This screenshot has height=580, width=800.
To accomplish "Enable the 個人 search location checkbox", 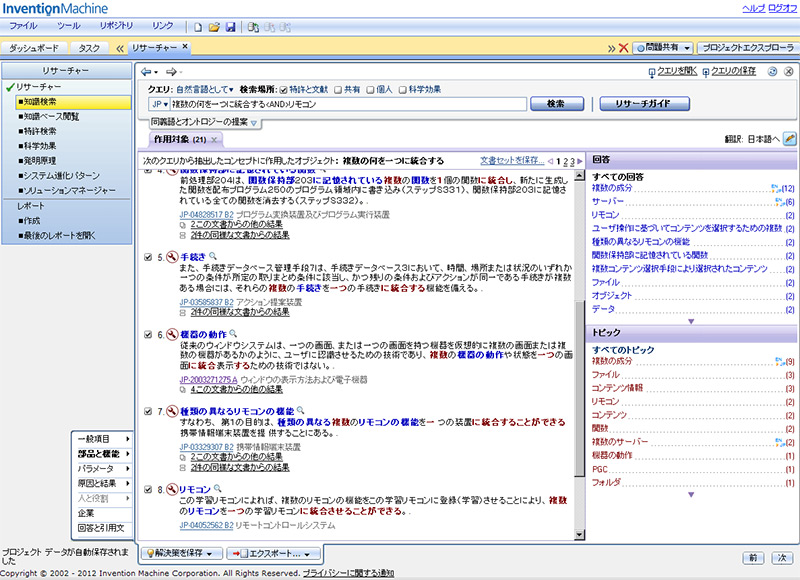I will click(x=370, y=90).
